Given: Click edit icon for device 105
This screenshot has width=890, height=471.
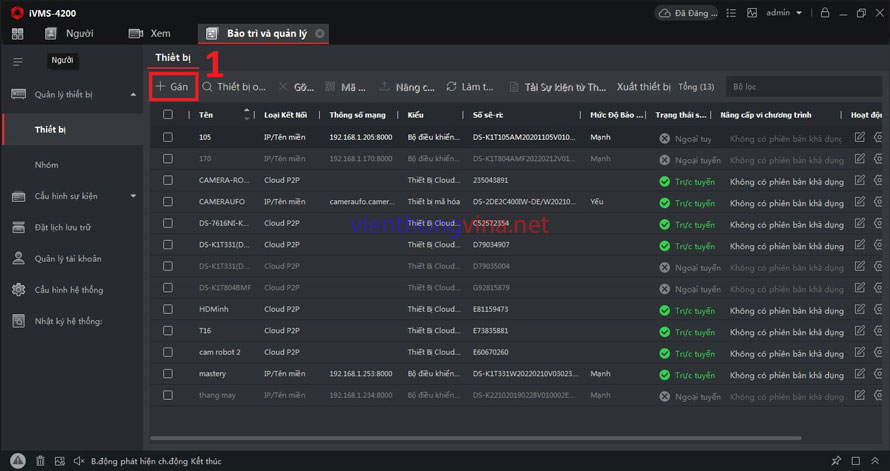Looking at the screenshot, I should (x=859, y=137).
